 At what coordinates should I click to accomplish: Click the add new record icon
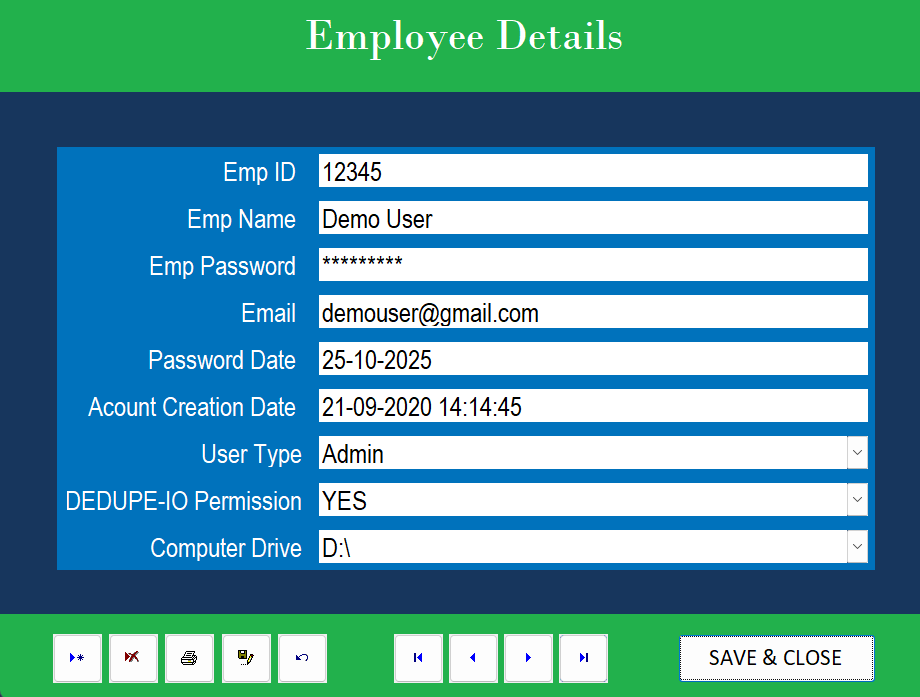tap(77, 658)
